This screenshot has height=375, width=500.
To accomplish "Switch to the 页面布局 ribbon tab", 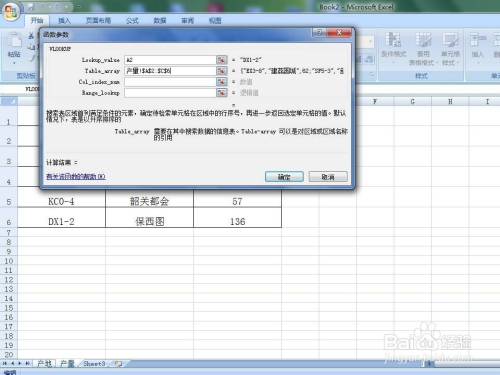I will 98,21.
